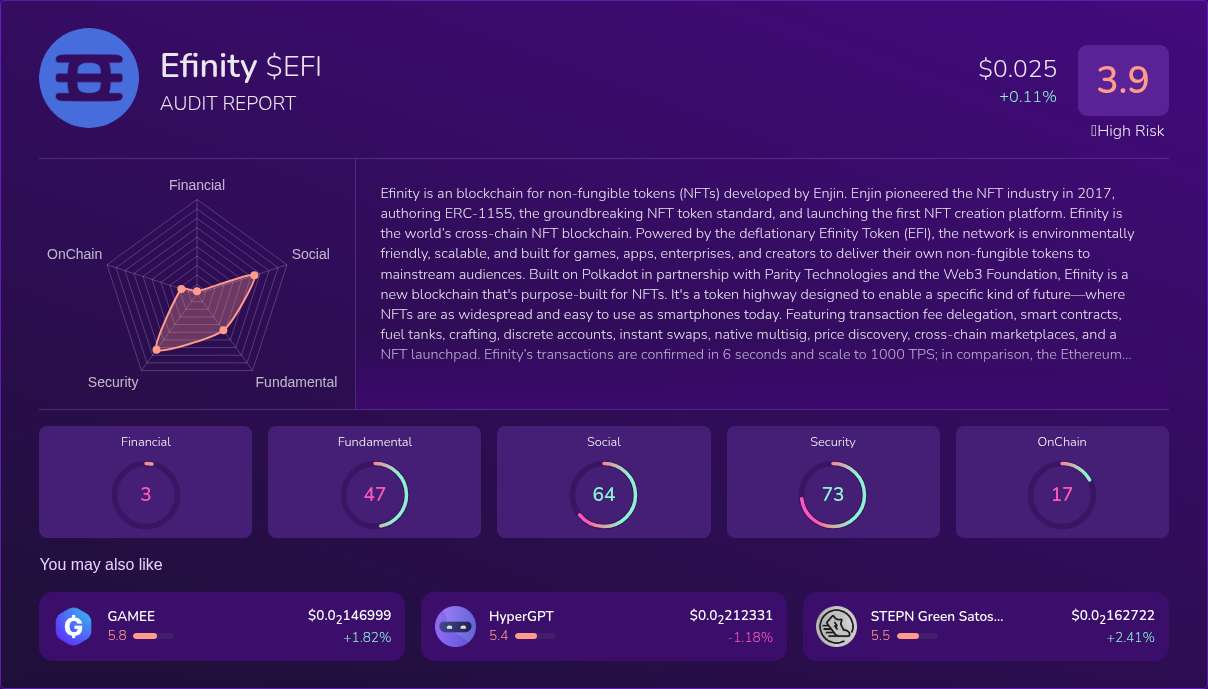The width and height of the screenshot is (1208, 689).
Task: Click the HyperGPT robot face icon
Action: click(455, 626)
